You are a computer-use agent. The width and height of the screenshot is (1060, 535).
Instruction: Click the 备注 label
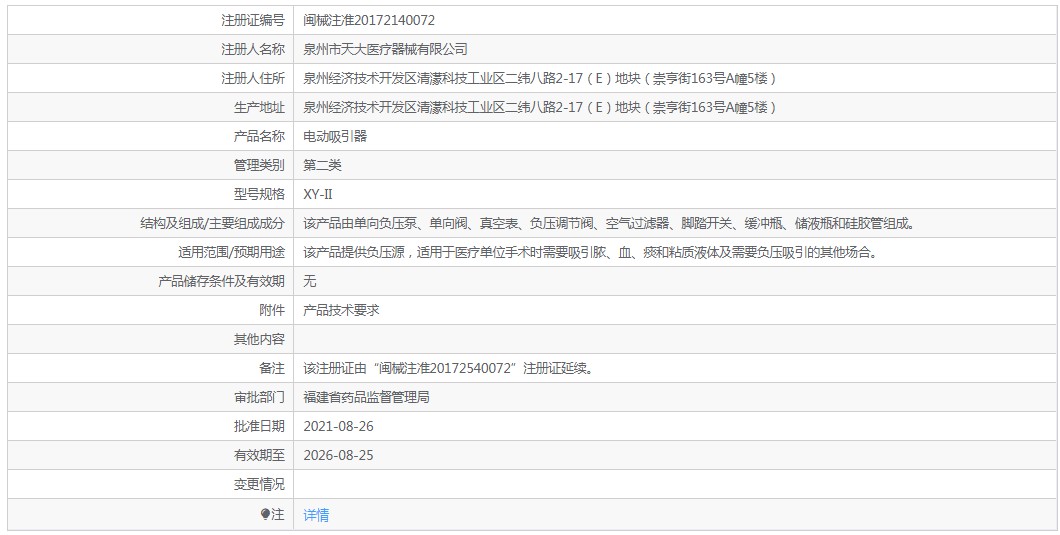(272, 369)
